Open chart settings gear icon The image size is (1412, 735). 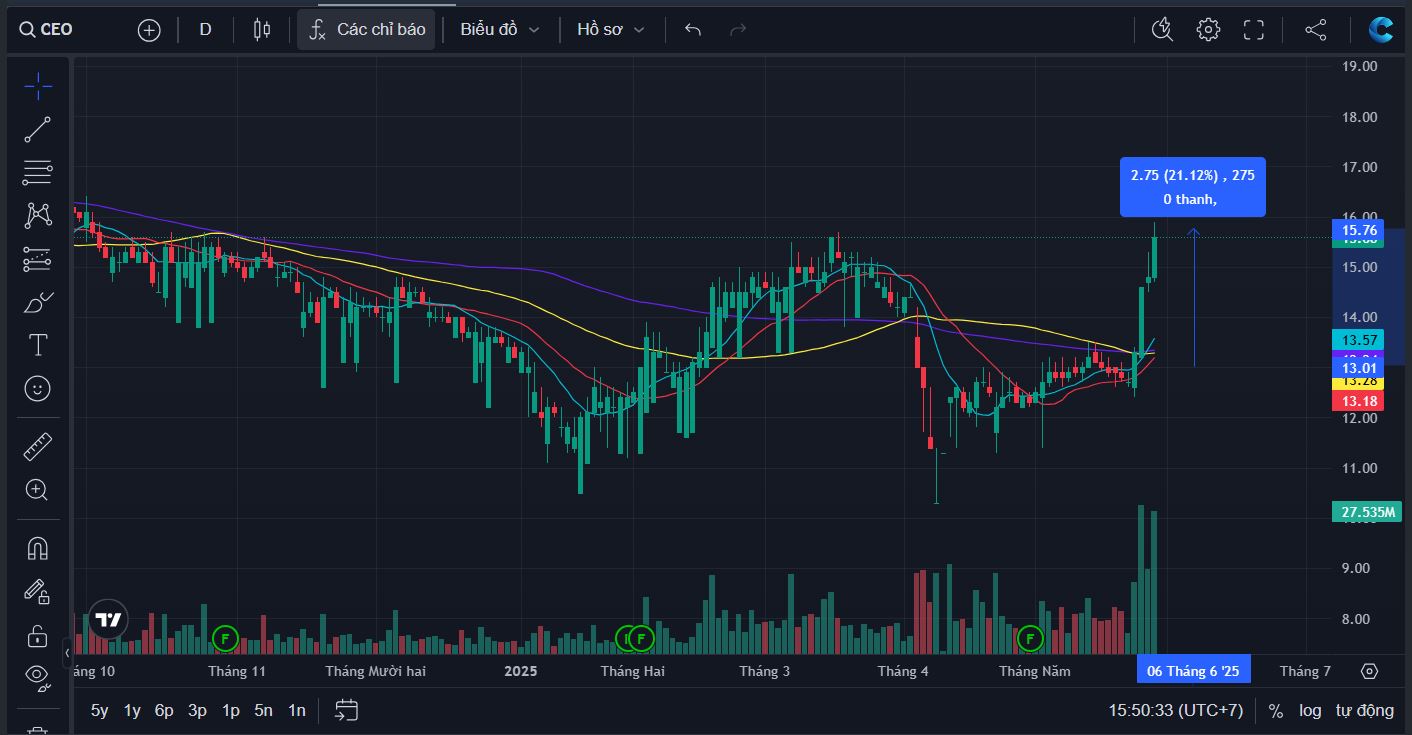1208,30
